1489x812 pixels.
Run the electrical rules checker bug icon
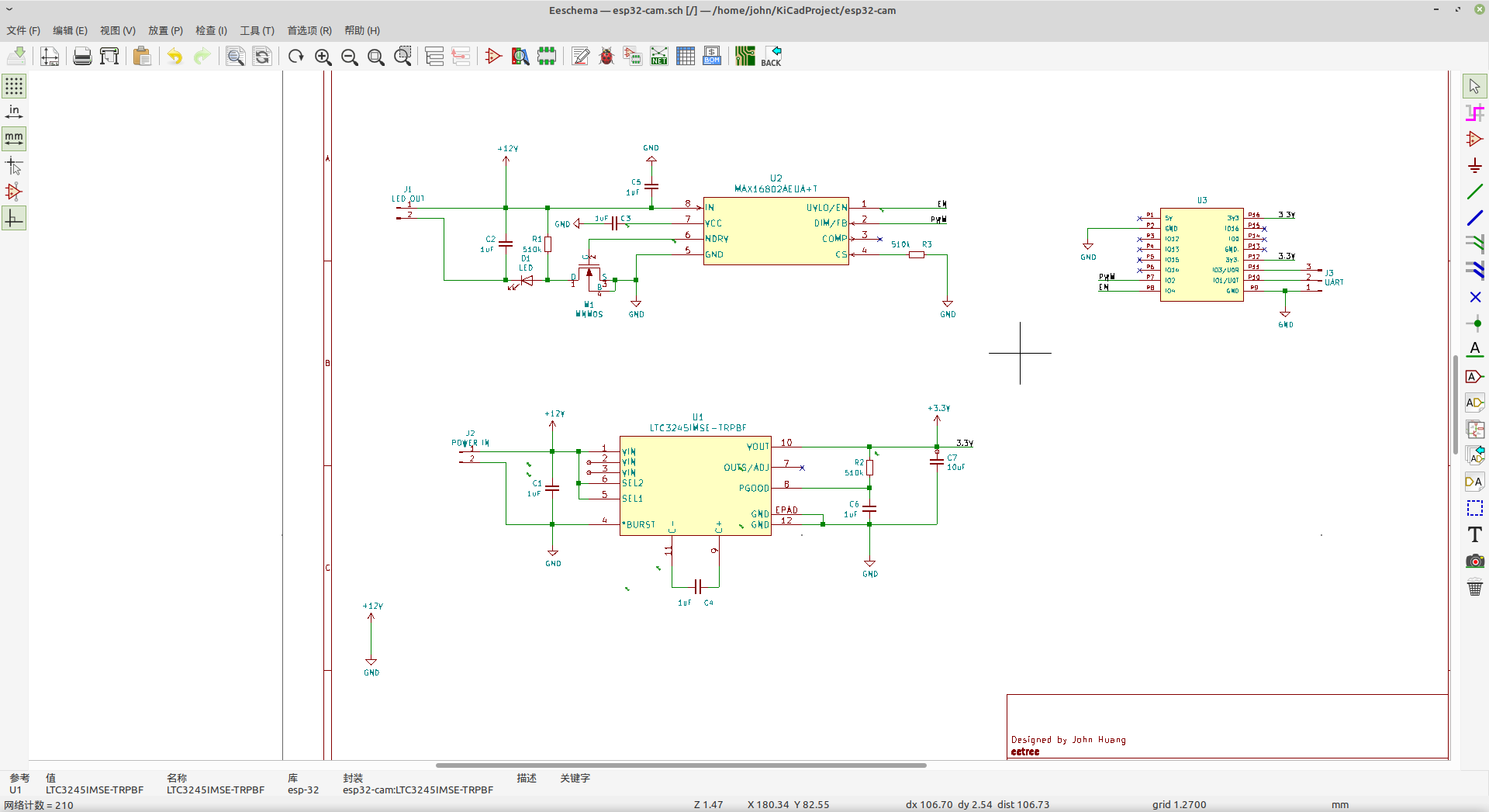606,56
